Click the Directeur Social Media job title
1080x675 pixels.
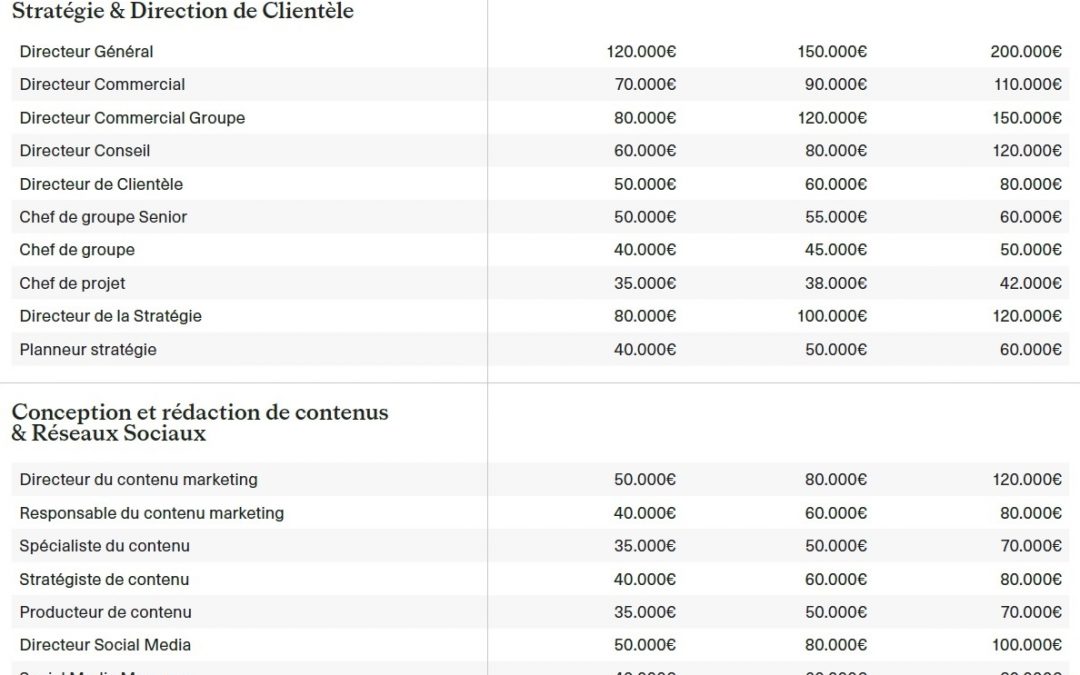click(x=105, y=645)
